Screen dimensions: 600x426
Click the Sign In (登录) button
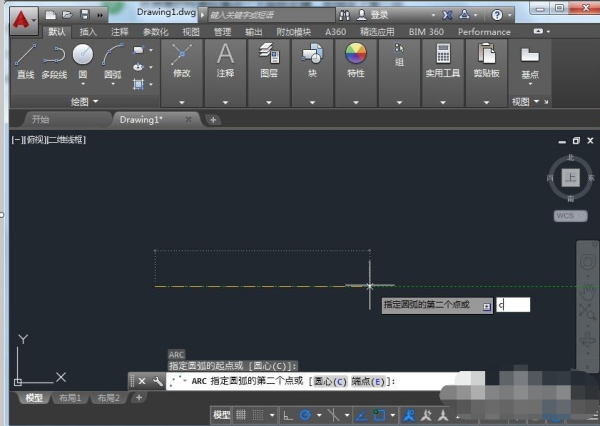382,15
